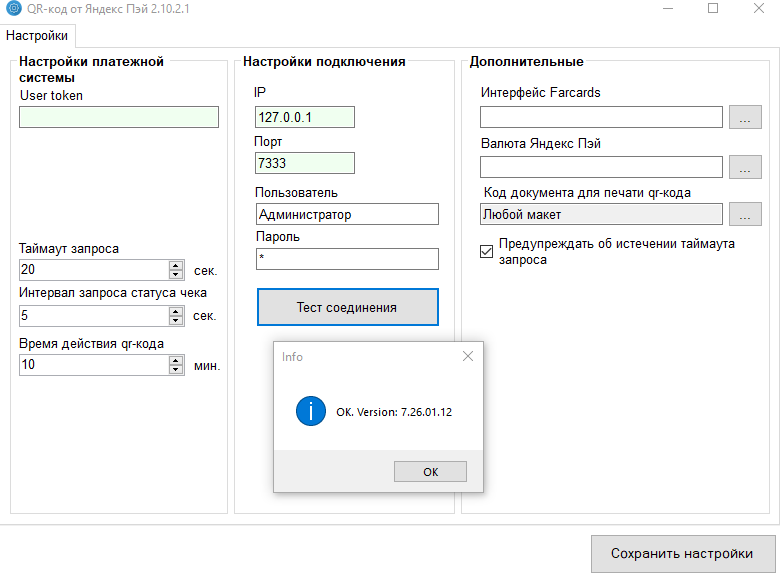Click the Порт field showing 7333
The width and height of the screenshot is (780, 585).
(x=305, y=162)
